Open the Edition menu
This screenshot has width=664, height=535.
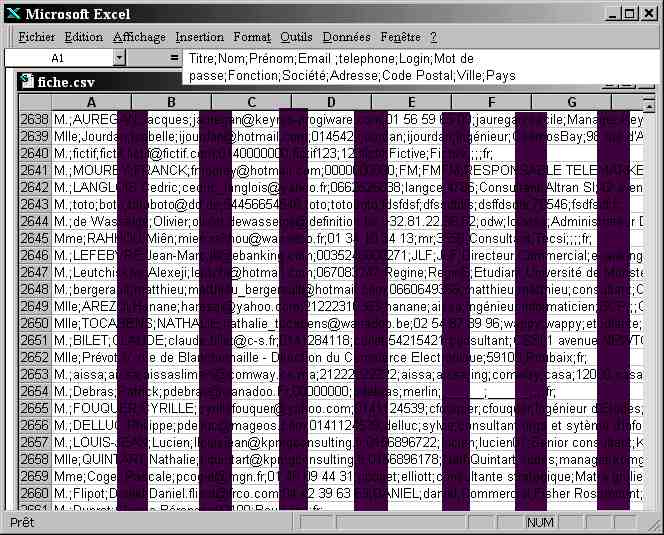click(x=84, y=37)
